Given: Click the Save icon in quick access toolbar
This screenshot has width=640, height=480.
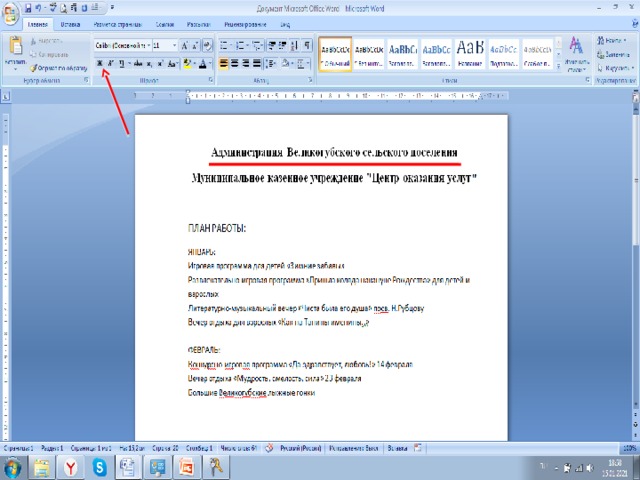Looking at the screenshot, I should coord(26,6).
